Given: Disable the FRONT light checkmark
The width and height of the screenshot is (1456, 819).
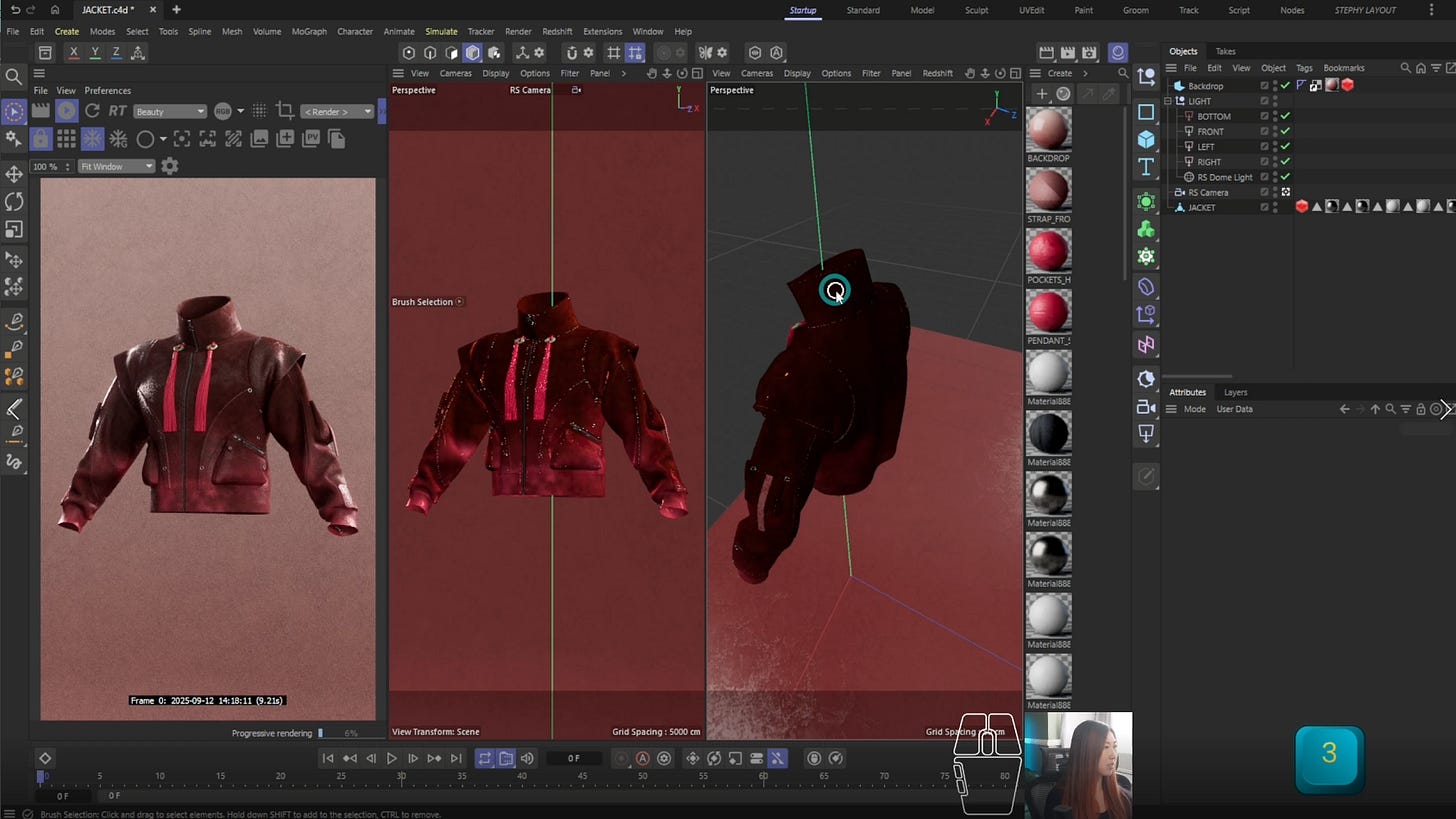Looking at the screenshot, I should (1285, 131).
